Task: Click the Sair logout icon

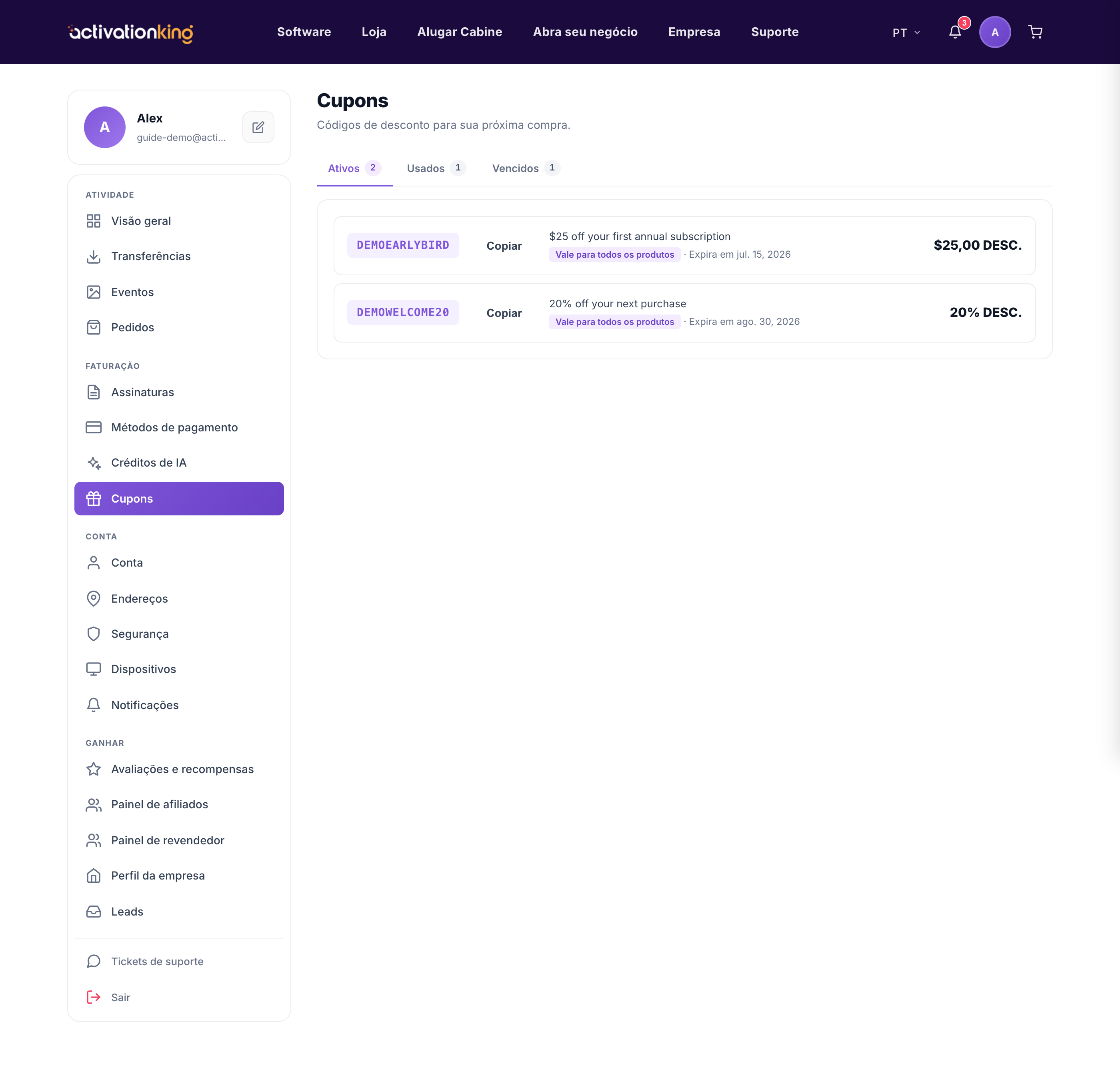Action: click(x=94, y=997)
